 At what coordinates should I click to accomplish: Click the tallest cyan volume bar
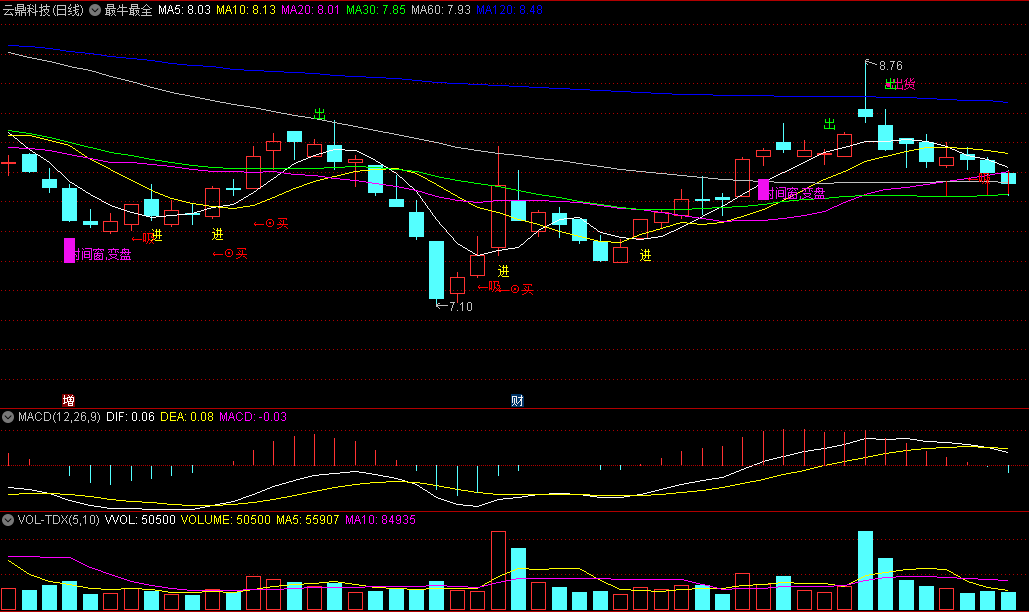point(866,571)
